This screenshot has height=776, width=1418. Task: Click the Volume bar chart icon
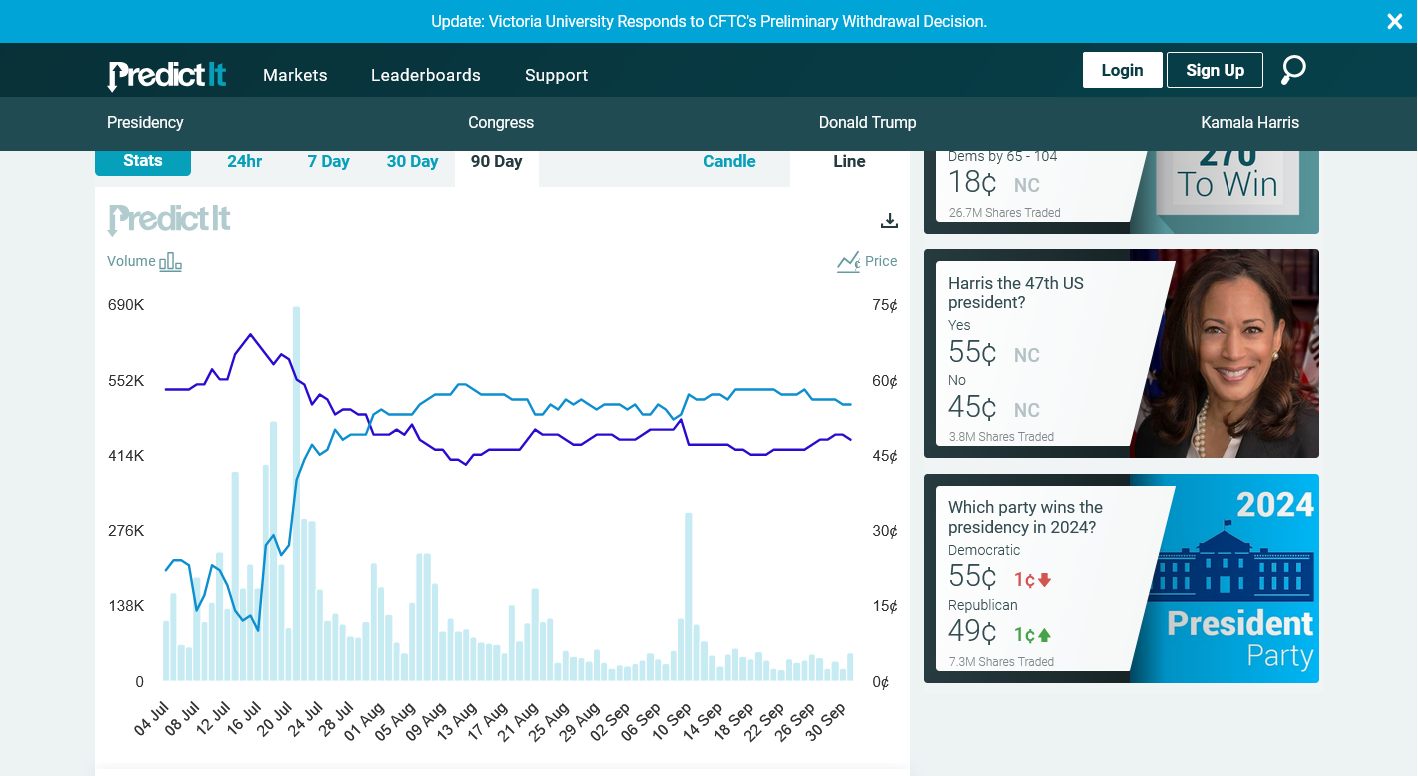pyautogui.click(x=170, y=262)
